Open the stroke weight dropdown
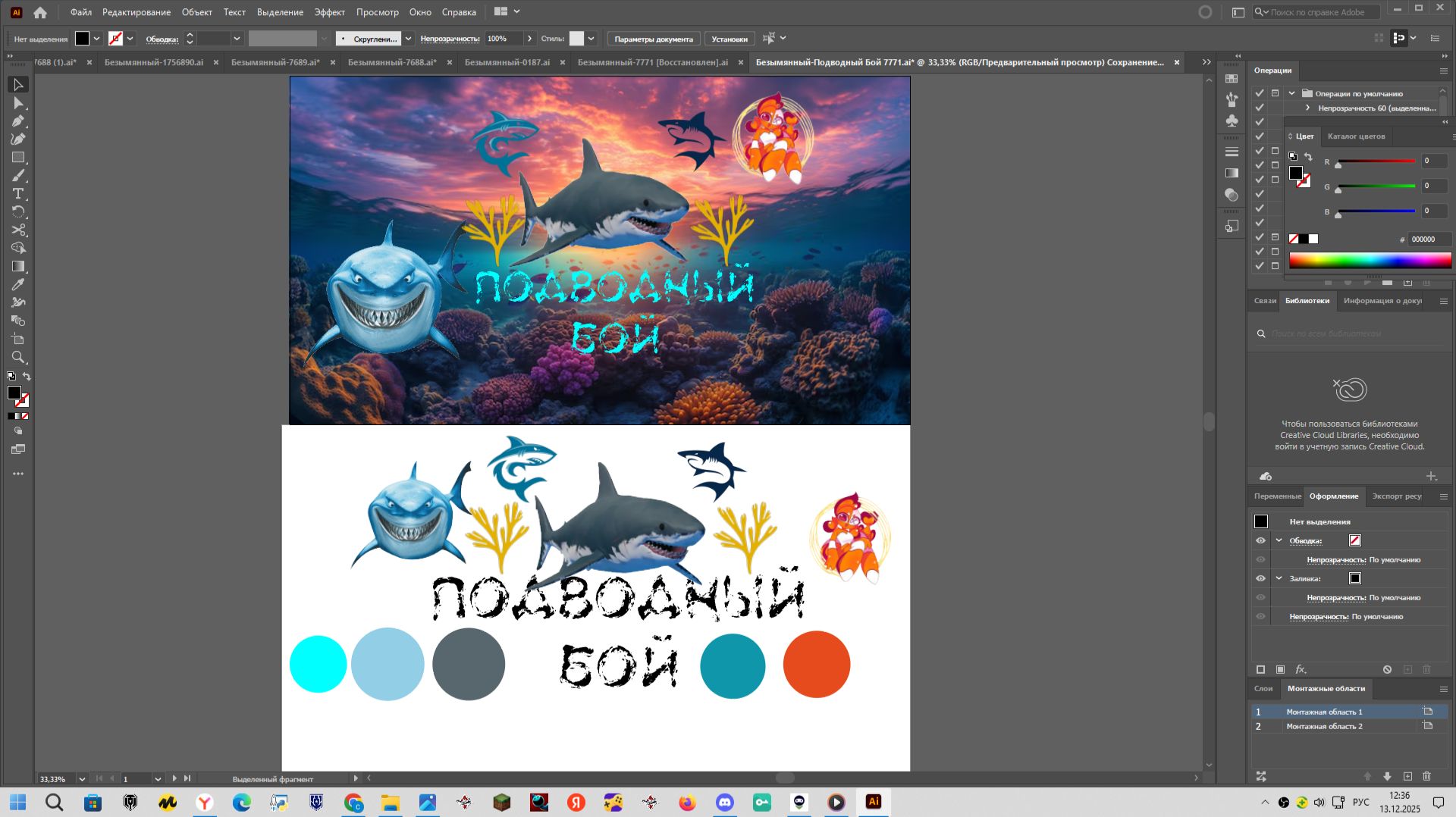Screen dimensions: 1456x817 (237, 39)
